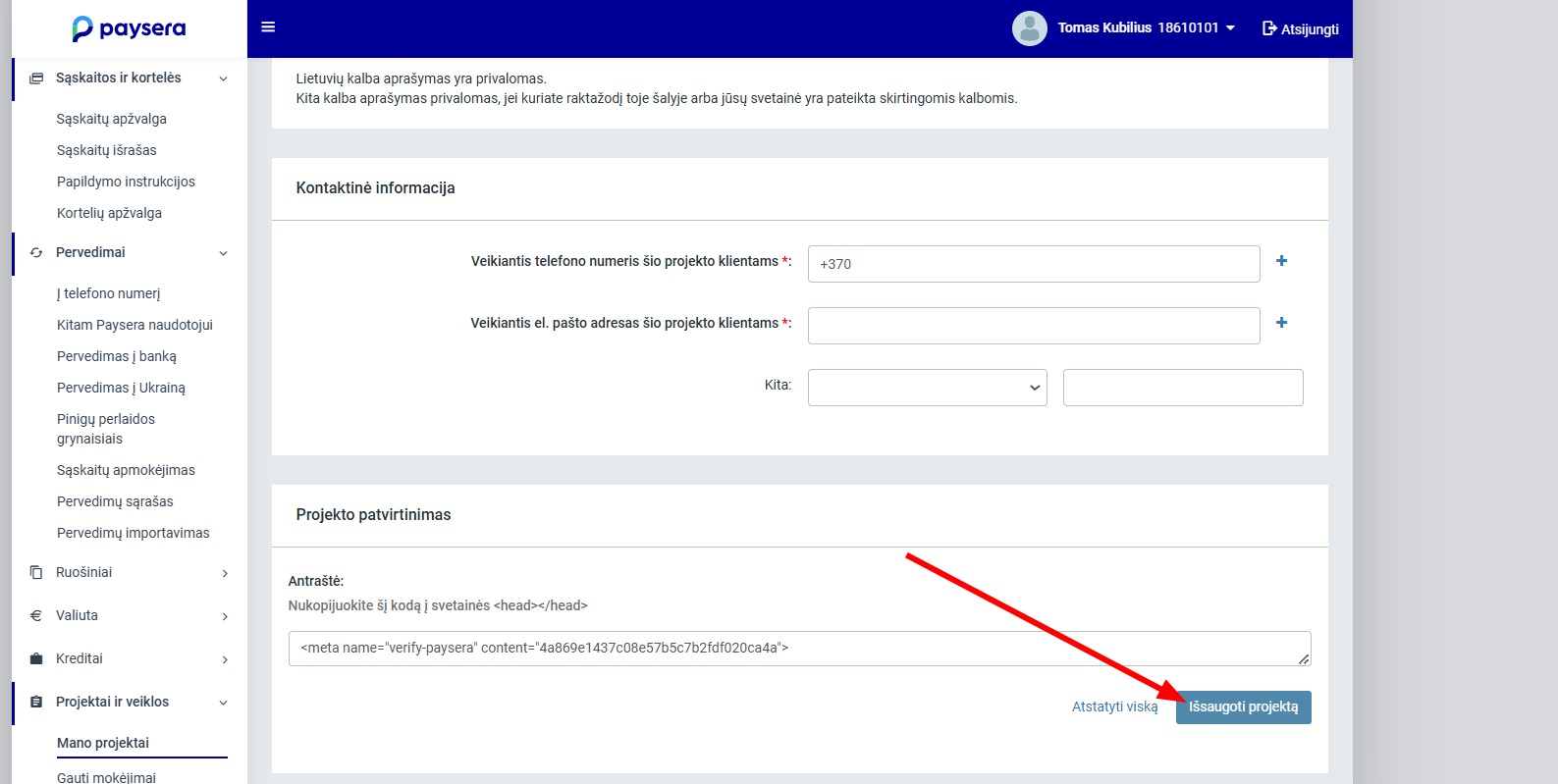This screenshot has width=1558, height=784.
Task: Open the Tomas Kubilius account dropdown
Action: tap(1147, 28)
